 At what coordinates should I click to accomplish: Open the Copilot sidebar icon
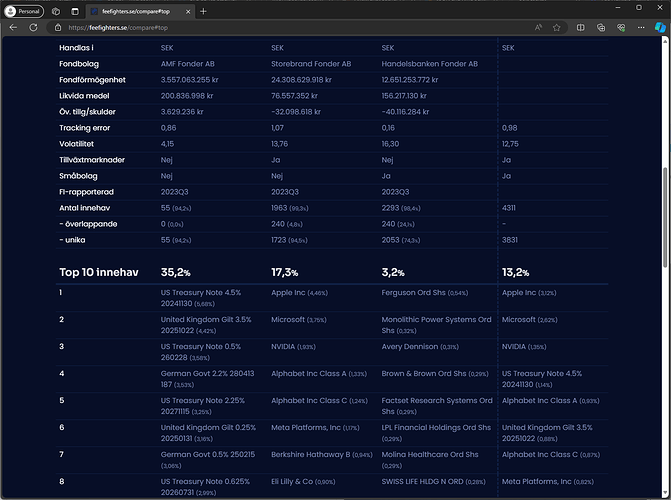tap(659, 28)
